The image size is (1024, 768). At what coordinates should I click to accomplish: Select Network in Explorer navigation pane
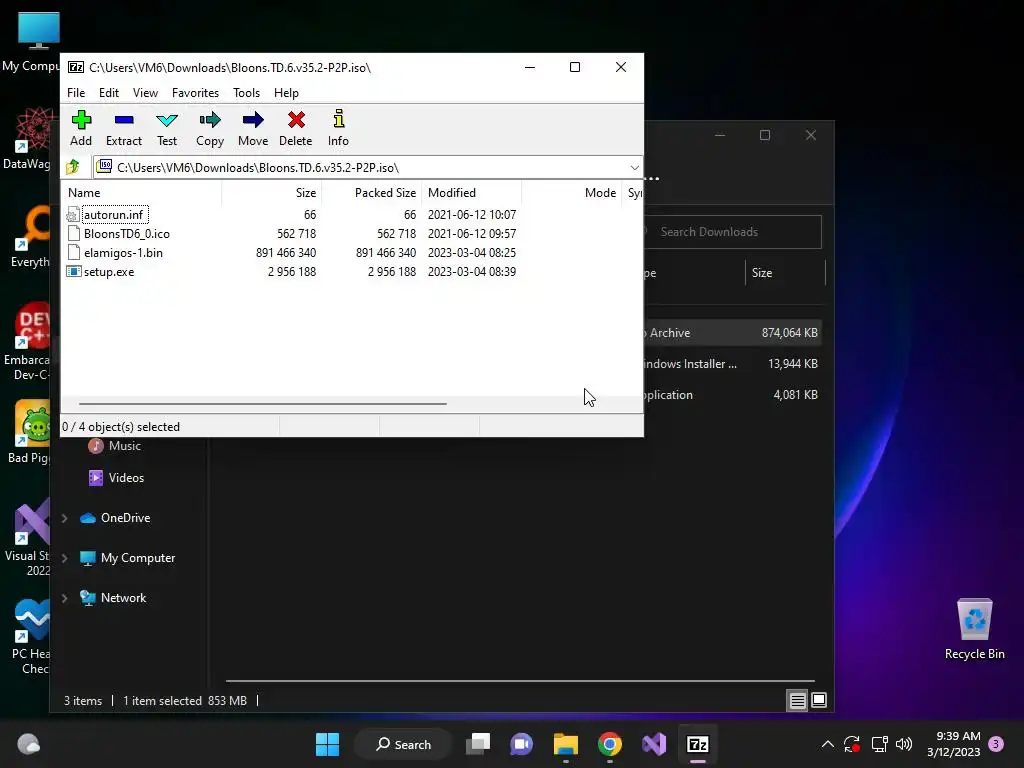(x=113, y=598)
